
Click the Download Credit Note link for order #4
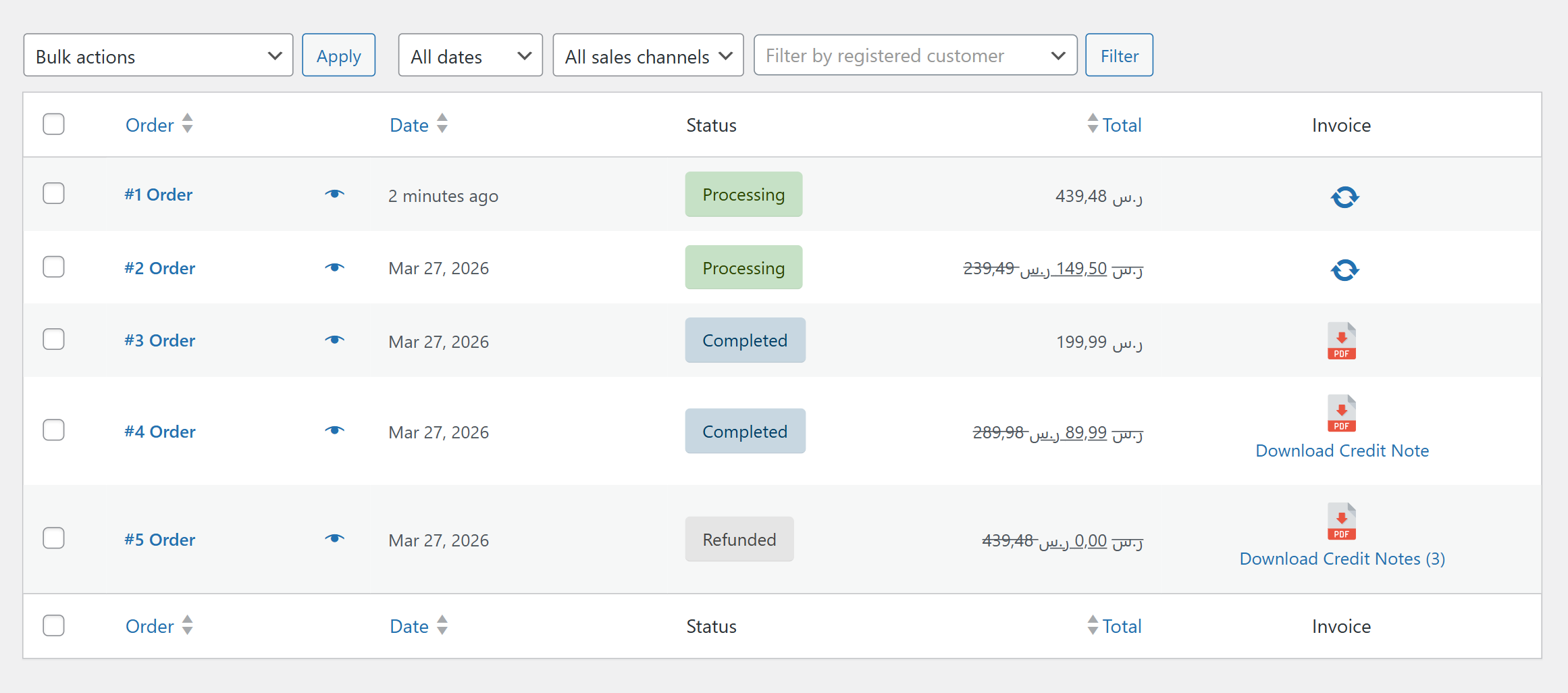[x=1342, y=451]
